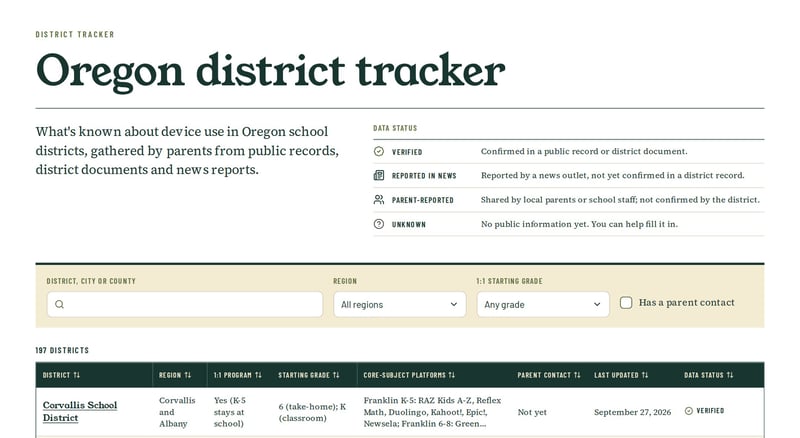This screenshot has width=800, height=438.
Task: Sort table by Region header label
Action: pos(170,375)
